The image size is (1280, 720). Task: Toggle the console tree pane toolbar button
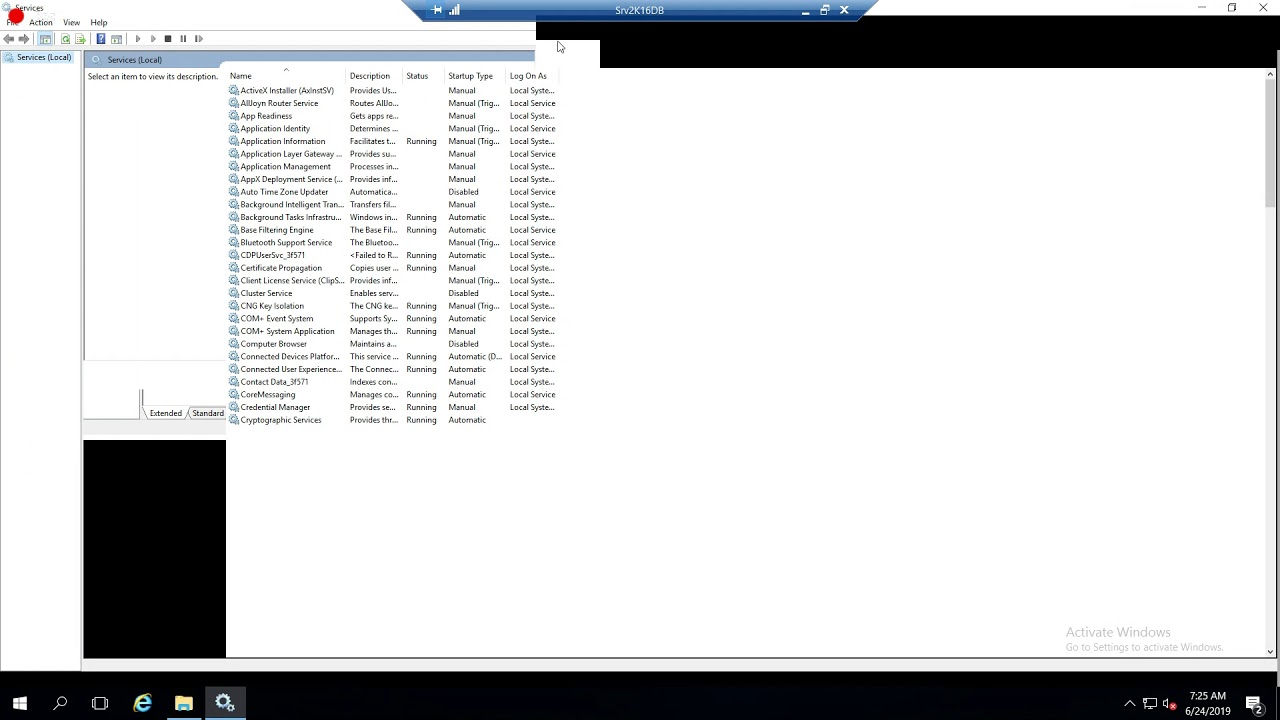45,39
